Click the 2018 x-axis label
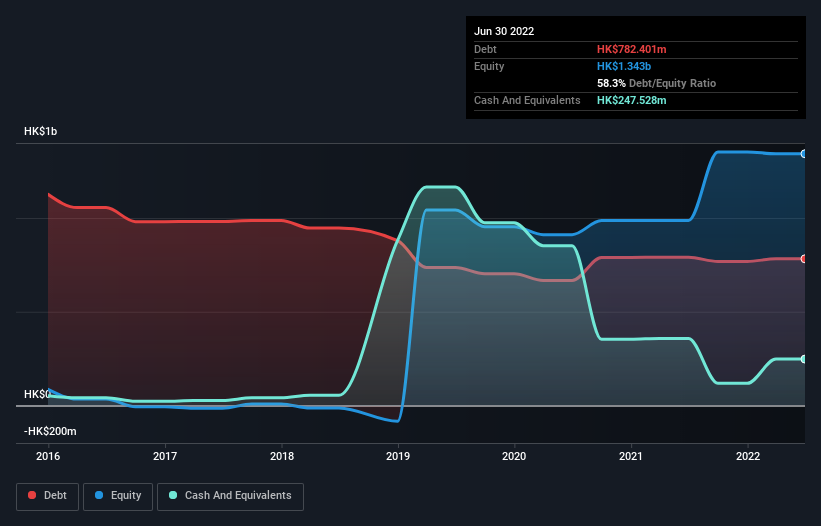Image resolution: width=821 pixels, height=526 pixels. (282, 456)
